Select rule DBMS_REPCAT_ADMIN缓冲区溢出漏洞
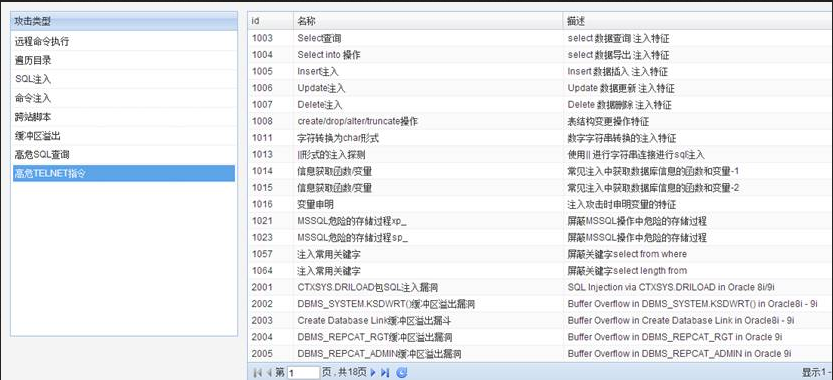This screenshot has height=380, width=833. [540, 353]
